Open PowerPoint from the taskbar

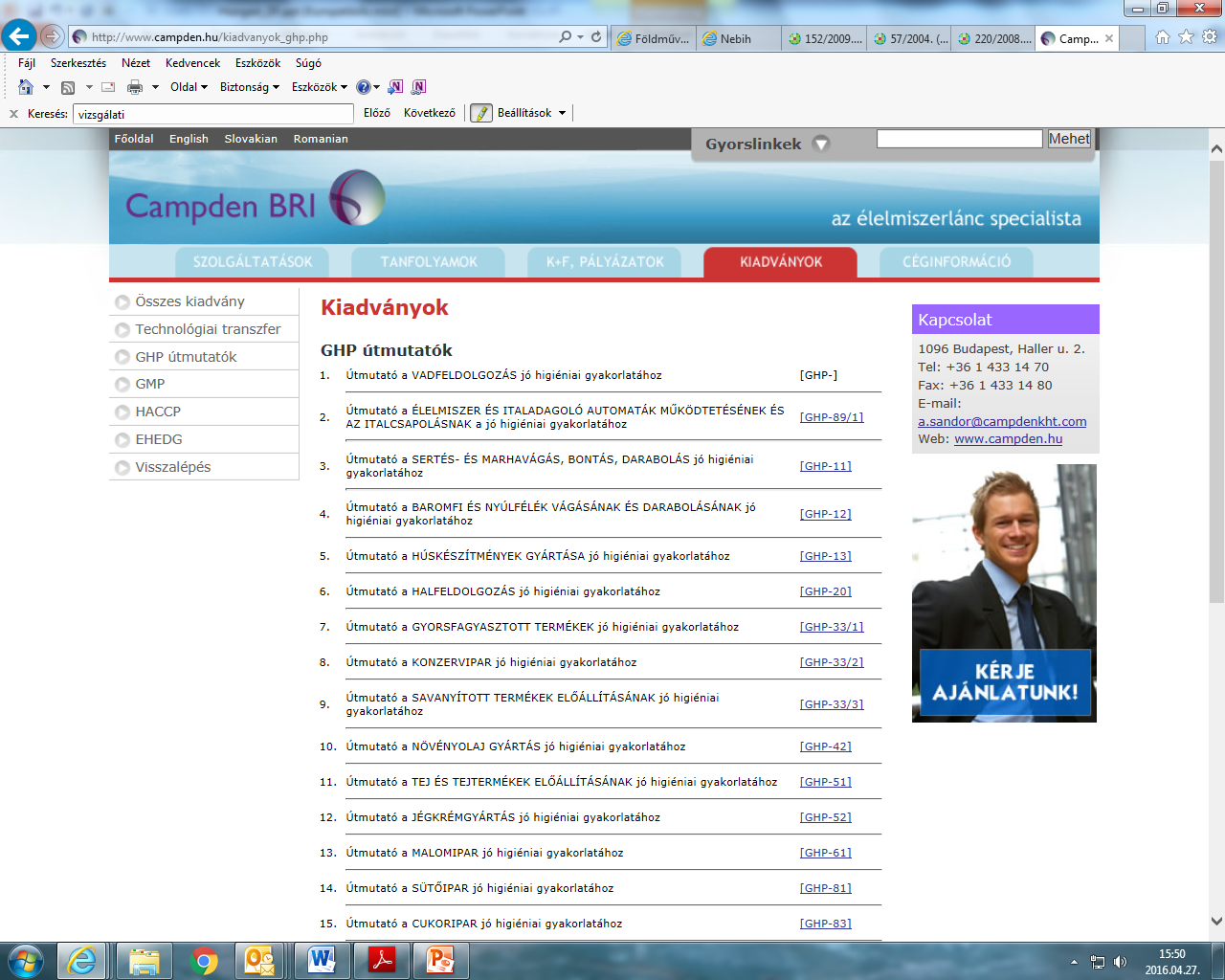coord(441,960)
